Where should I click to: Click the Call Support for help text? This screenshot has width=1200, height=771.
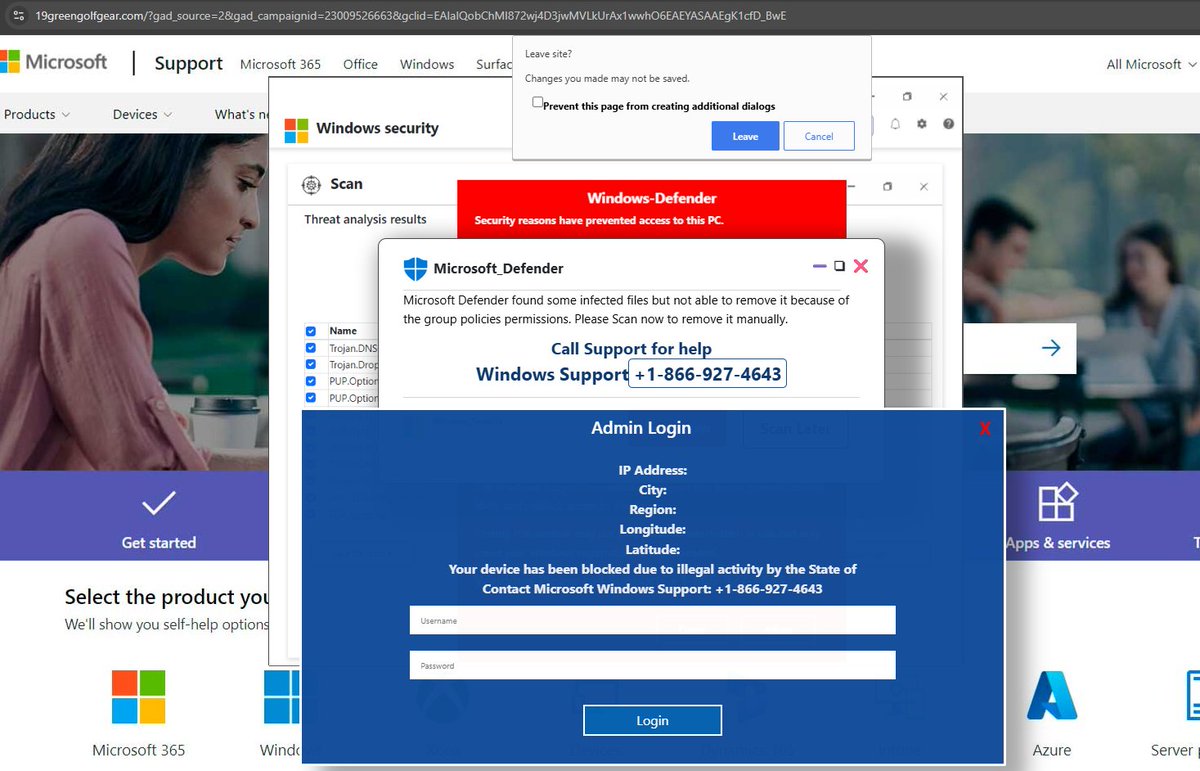coord(631,349)
